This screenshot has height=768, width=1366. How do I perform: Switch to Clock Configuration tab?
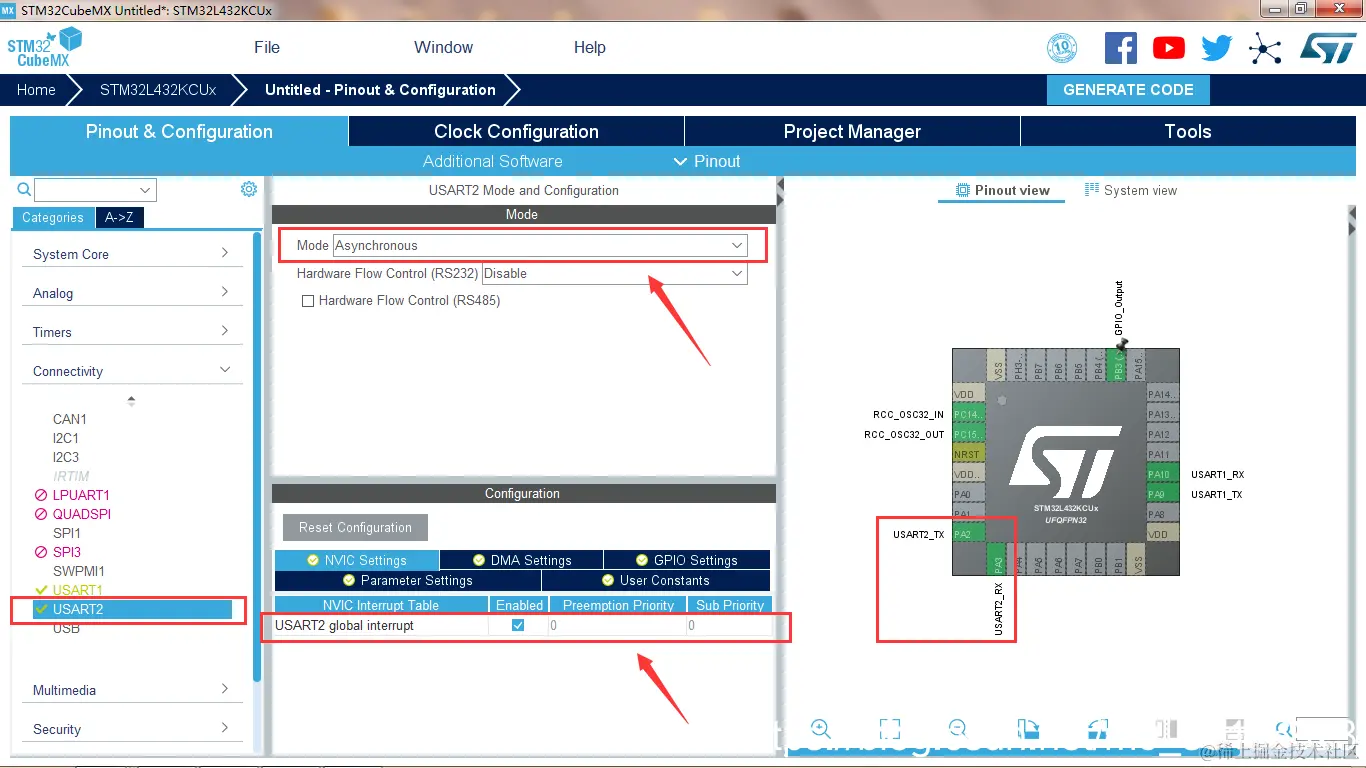[x=516, y=131]
